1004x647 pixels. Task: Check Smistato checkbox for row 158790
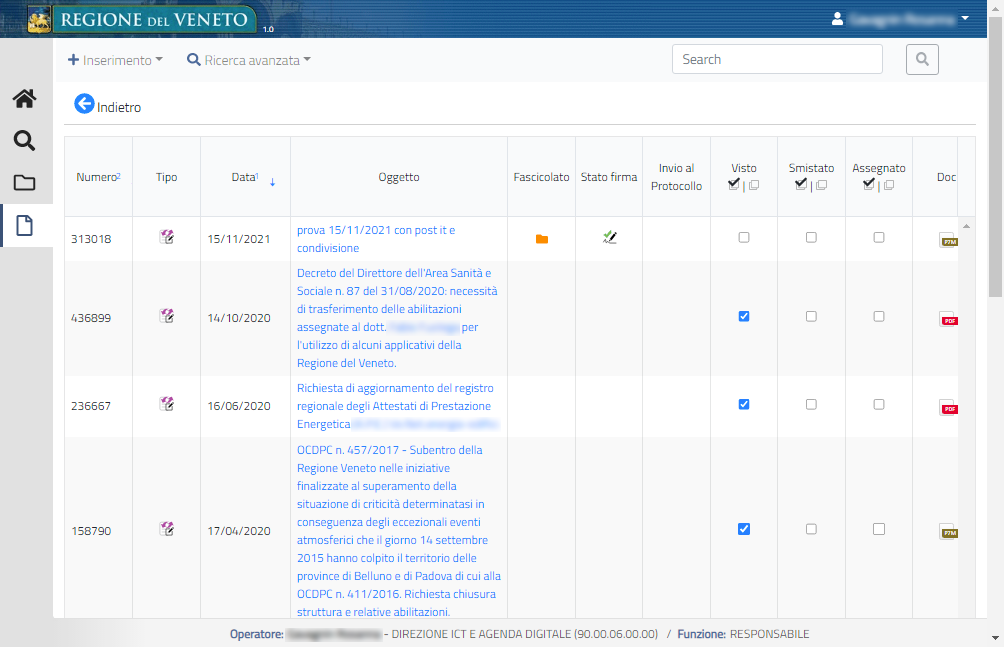coord(811,528)
